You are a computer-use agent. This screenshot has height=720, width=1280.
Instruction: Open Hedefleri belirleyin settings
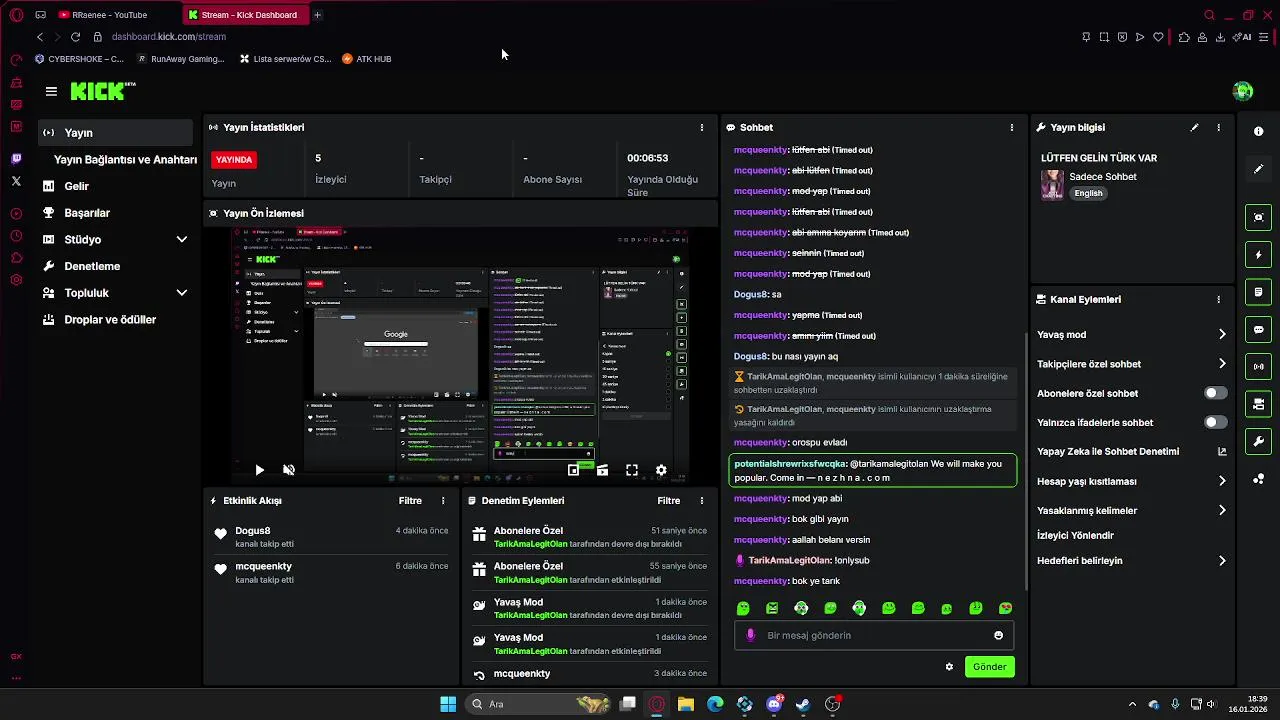click(x=1131, y=560)
